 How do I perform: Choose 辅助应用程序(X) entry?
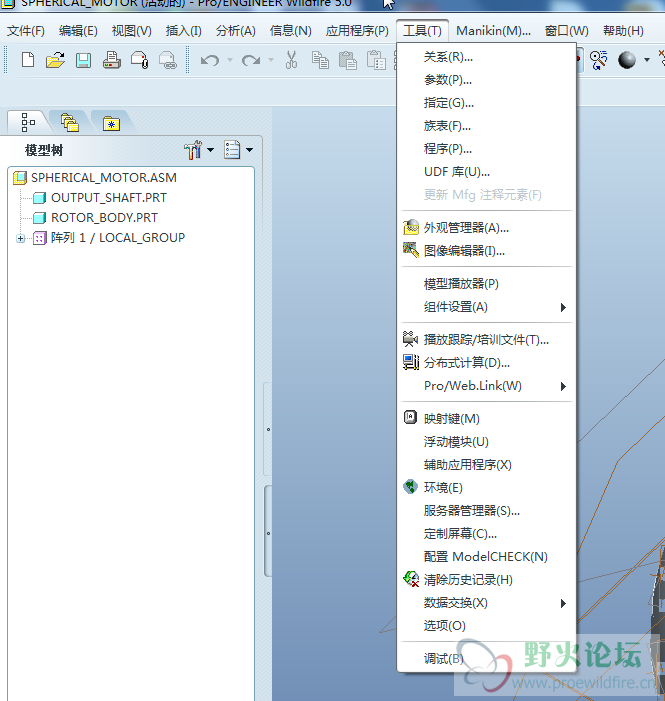[x=487, y=465]
